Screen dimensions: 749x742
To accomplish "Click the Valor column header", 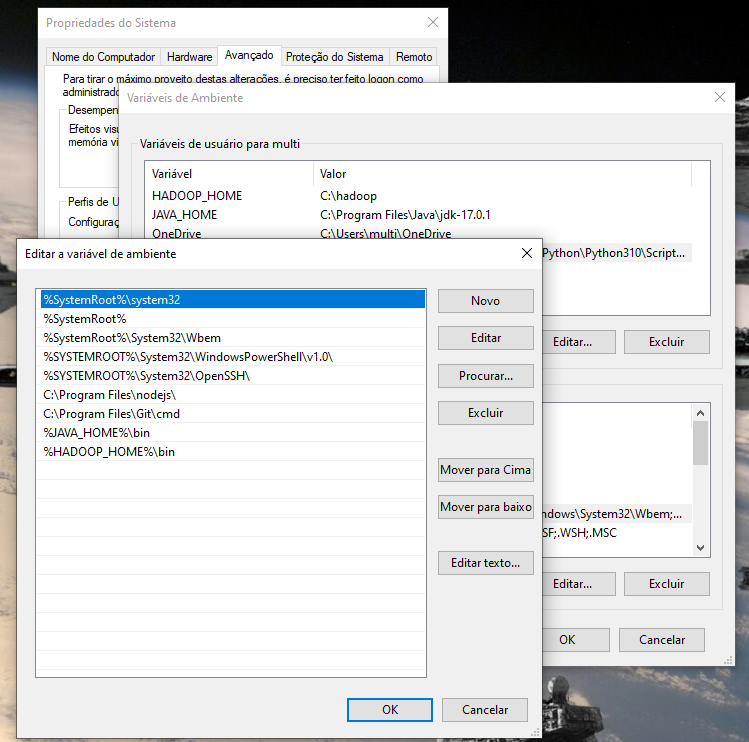I will 503,174.
